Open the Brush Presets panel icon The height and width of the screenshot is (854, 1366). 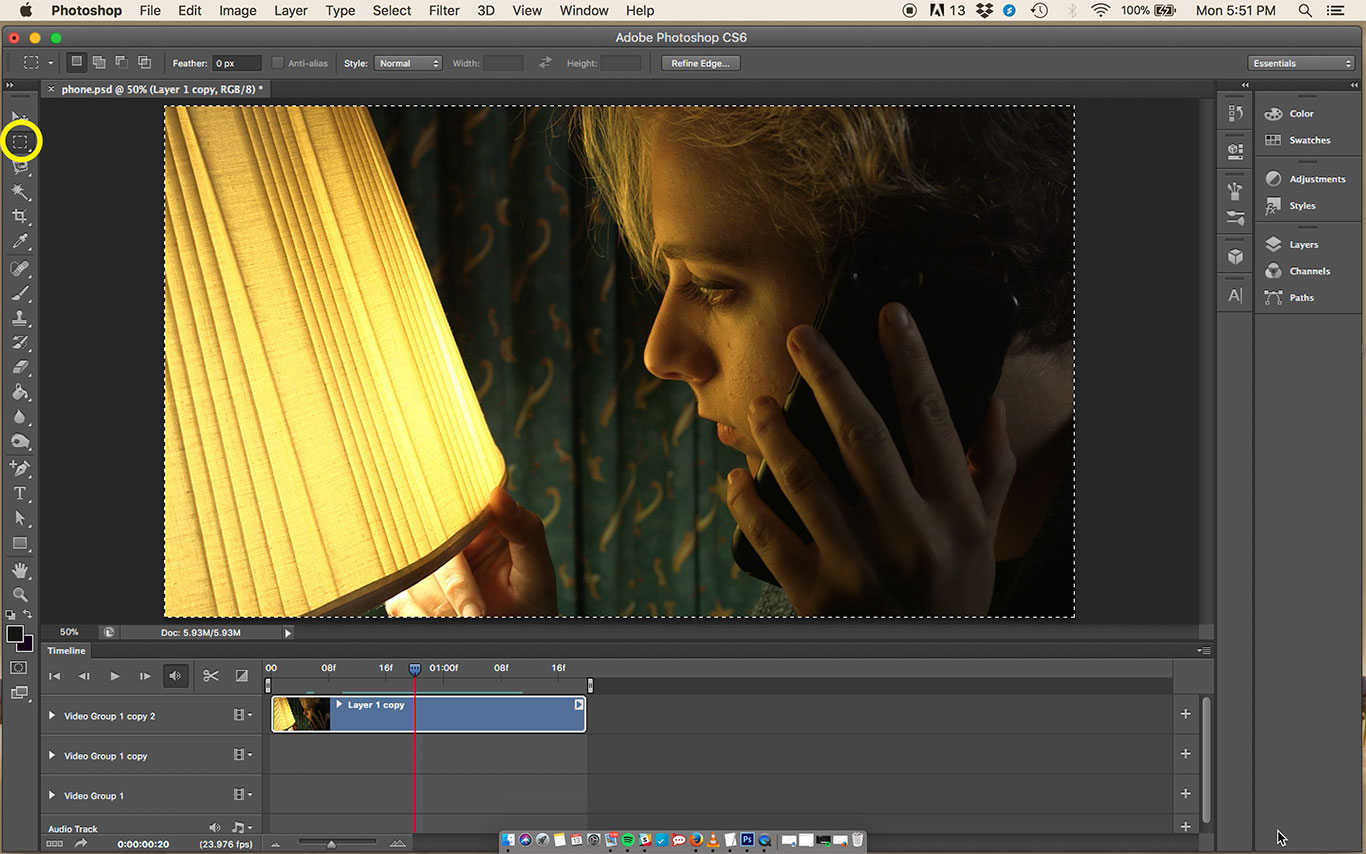point(1235,217)
